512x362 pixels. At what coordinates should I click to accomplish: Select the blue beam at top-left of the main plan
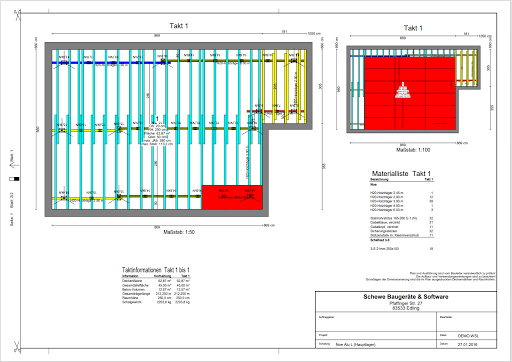point(111,62)
